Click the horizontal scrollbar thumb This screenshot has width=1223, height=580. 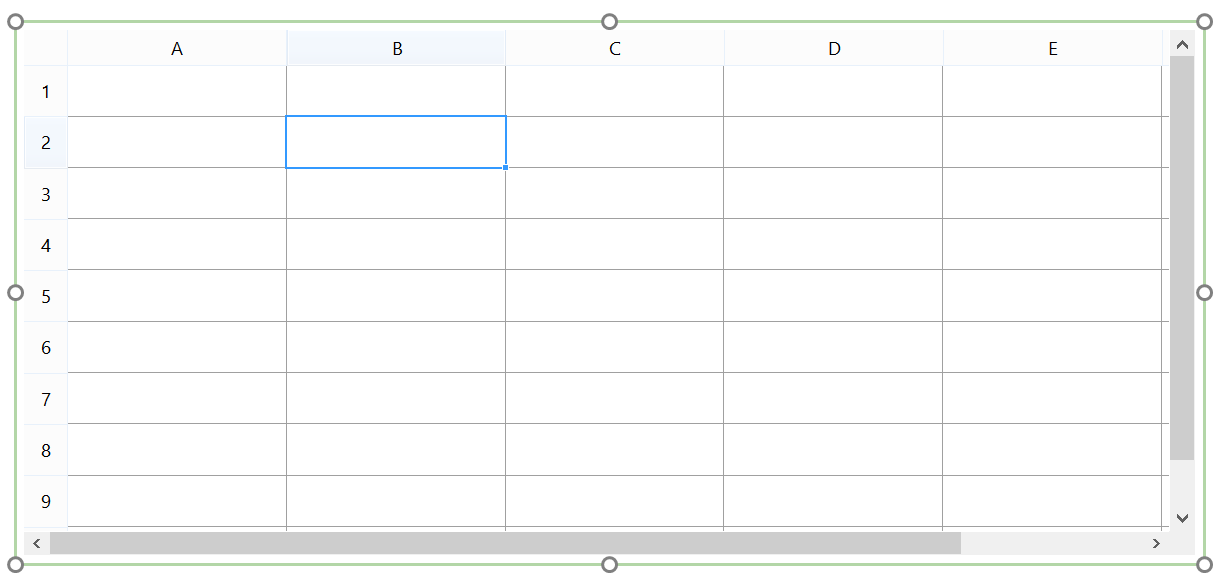click(x=505, y=543)
